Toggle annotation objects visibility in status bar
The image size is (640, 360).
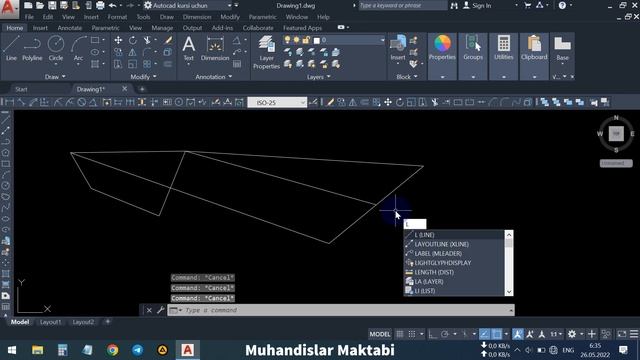tap(518, 334)
